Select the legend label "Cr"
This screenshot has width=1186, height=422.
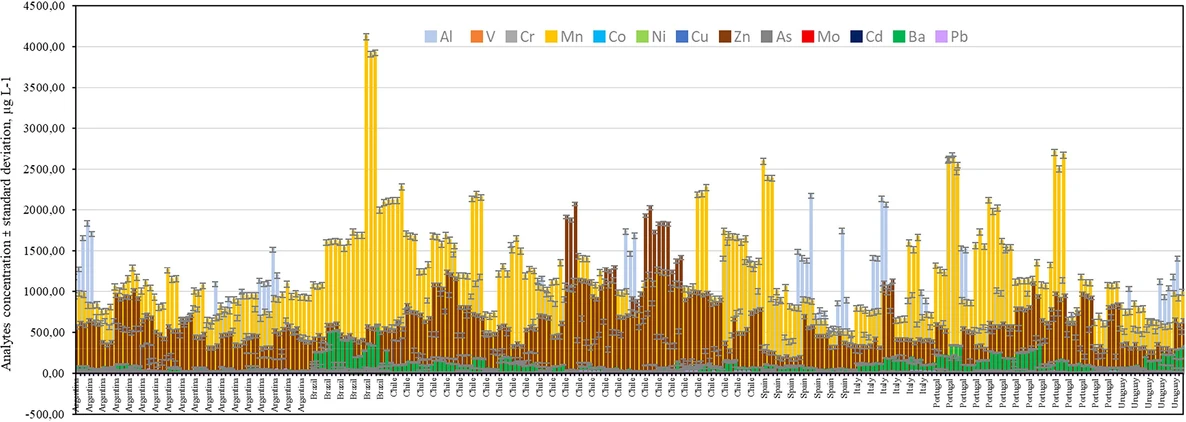pos(529,36)
